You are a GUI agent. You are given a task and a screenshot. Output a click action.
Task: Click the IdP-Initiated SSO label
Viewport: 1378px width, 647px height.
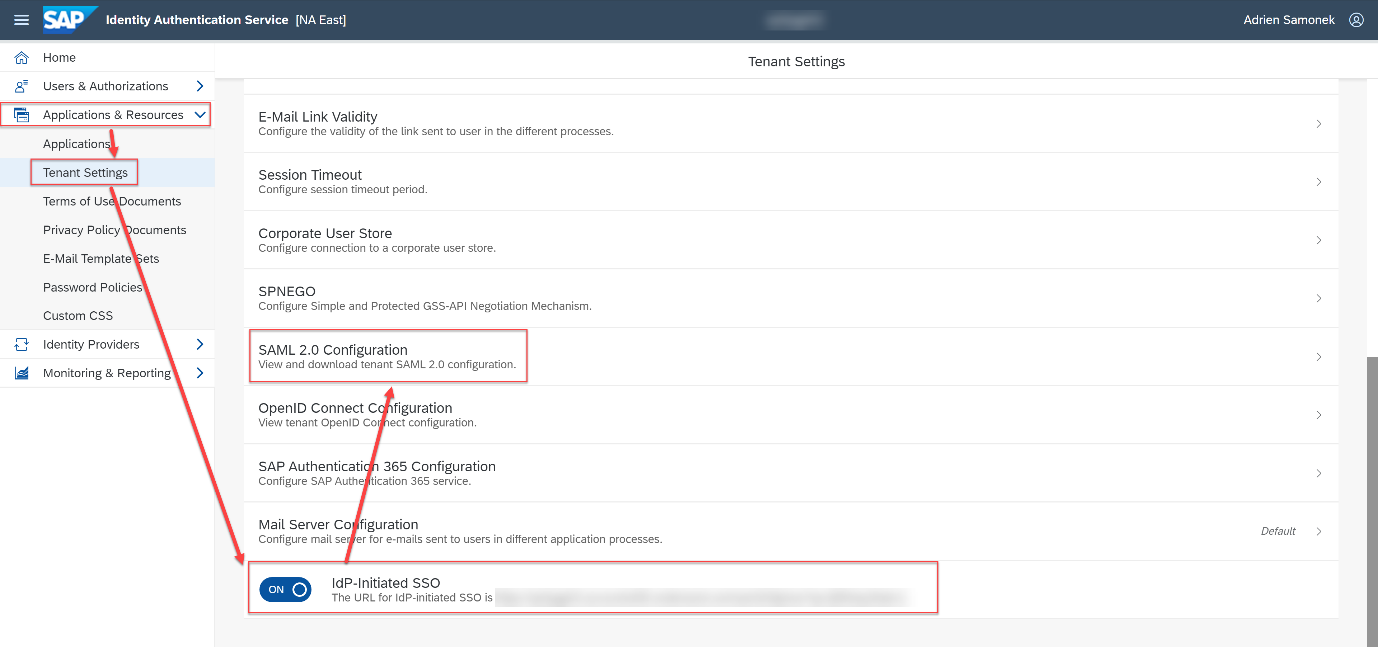click(x=386, y=583)
